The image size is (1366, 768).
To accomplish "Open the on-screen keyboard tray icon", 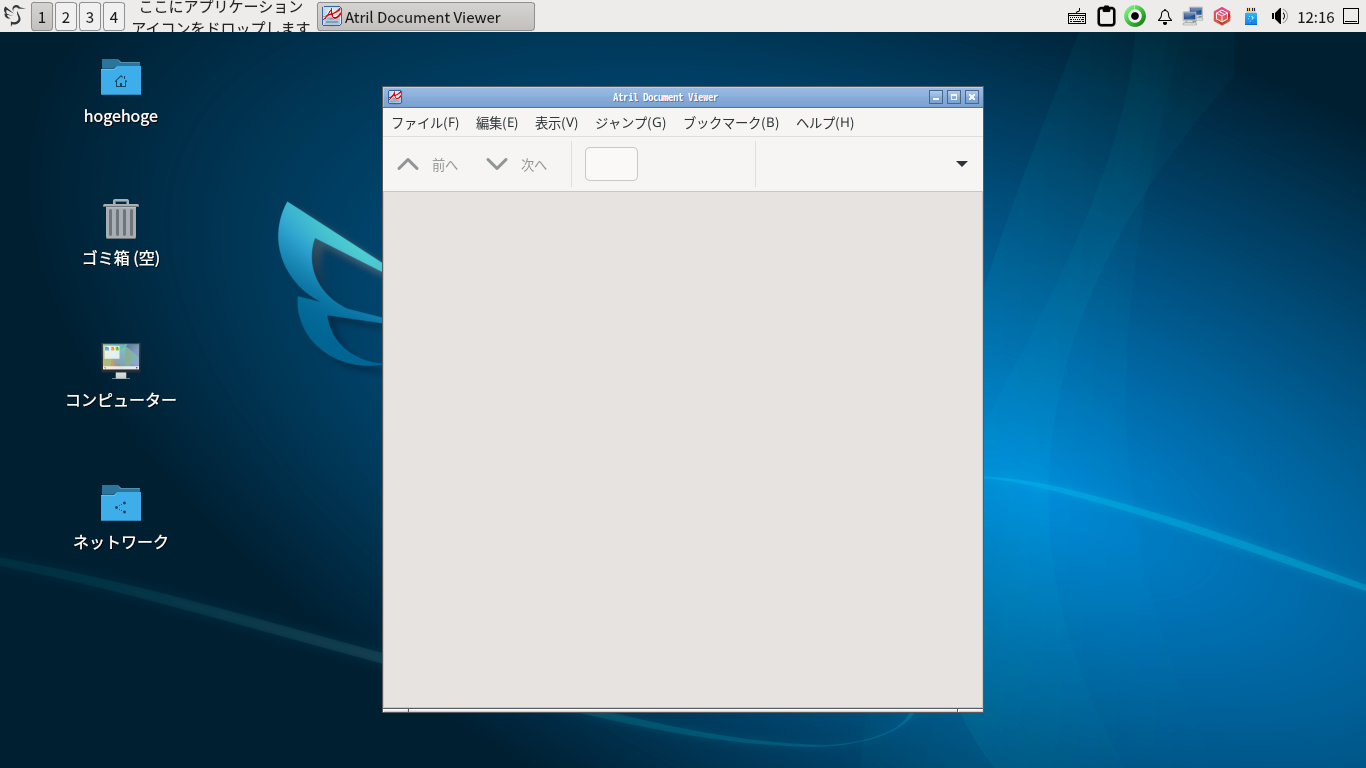I will coord(1077,17).
